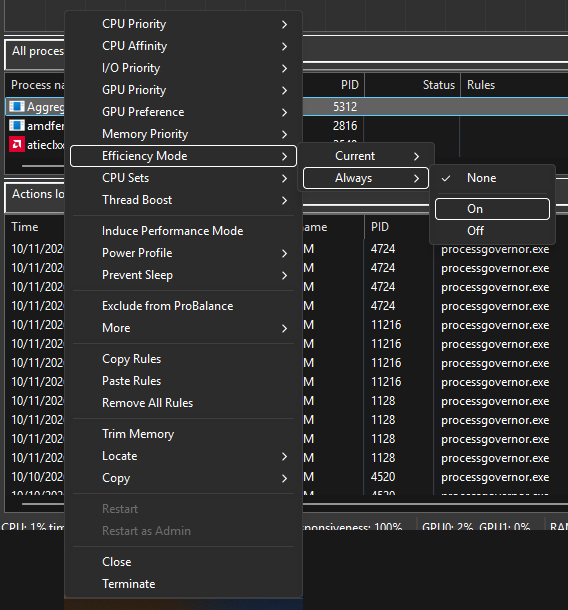The image size is (568, 610).
Task: Open the Power Profile submenu
Action: point(183,253)
